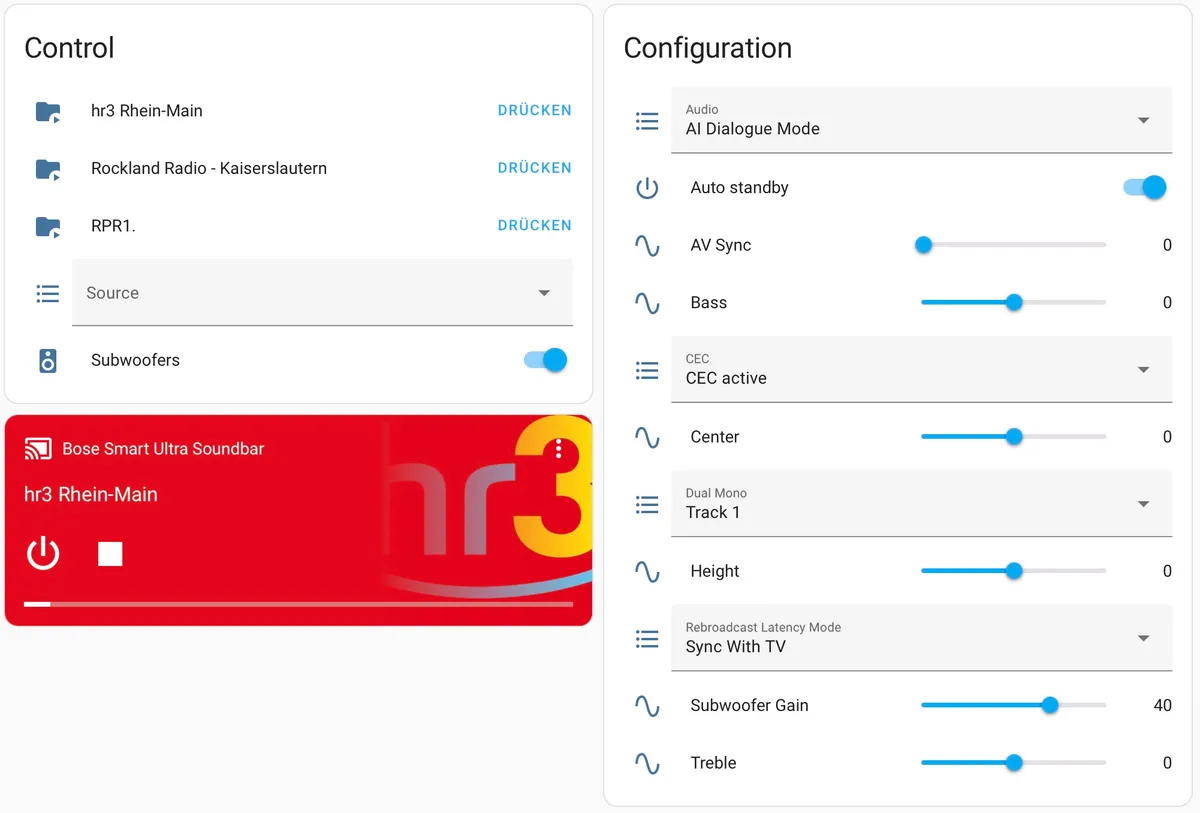
Task: Click the Bass slider handle
Action: (1014, 302)
